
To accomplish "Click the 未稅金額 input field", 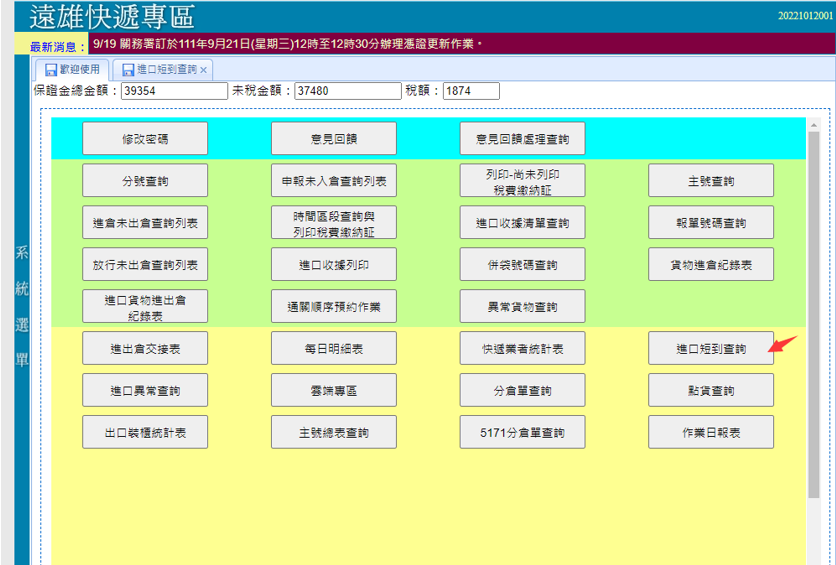I will click(x=346, y=91).
